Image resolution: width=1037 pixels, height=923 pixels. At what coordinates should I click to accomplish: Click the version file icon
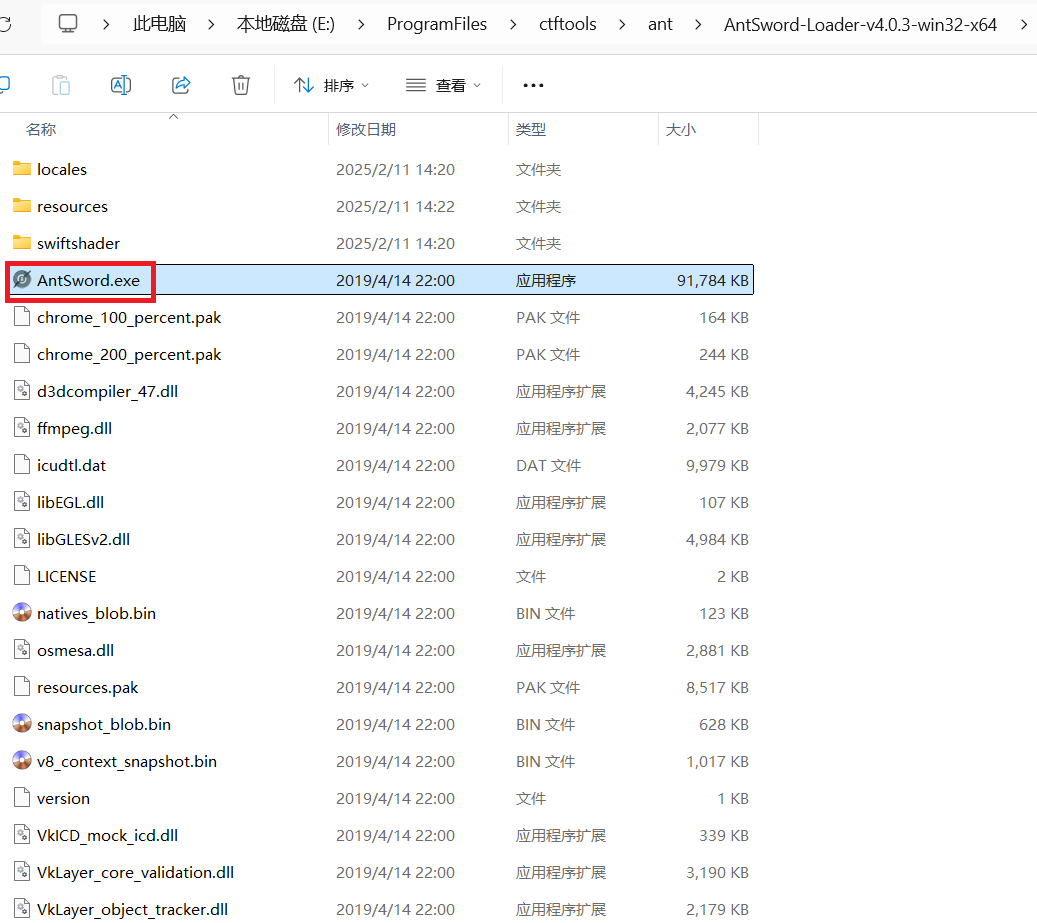[x=22, y=798]
